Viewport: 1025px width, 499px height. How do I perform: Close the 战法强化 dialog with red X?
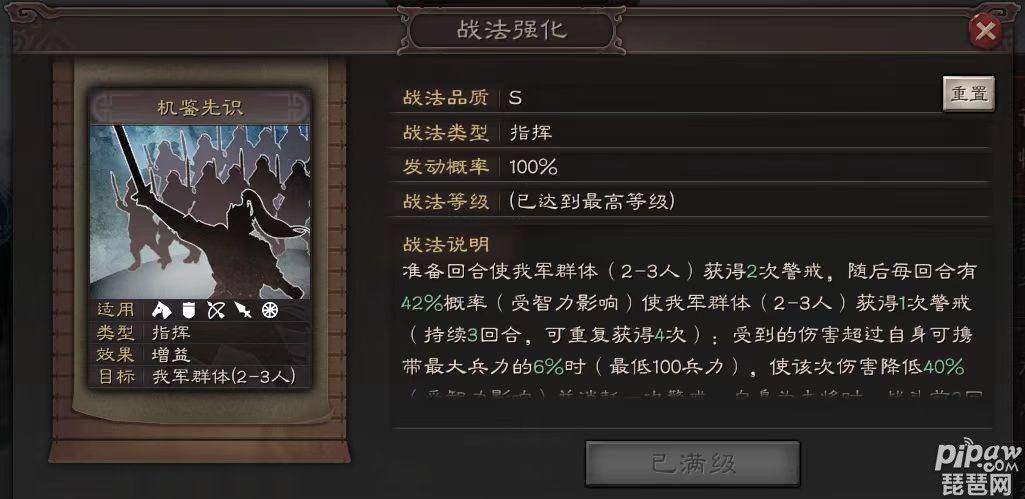click(985, 31)
